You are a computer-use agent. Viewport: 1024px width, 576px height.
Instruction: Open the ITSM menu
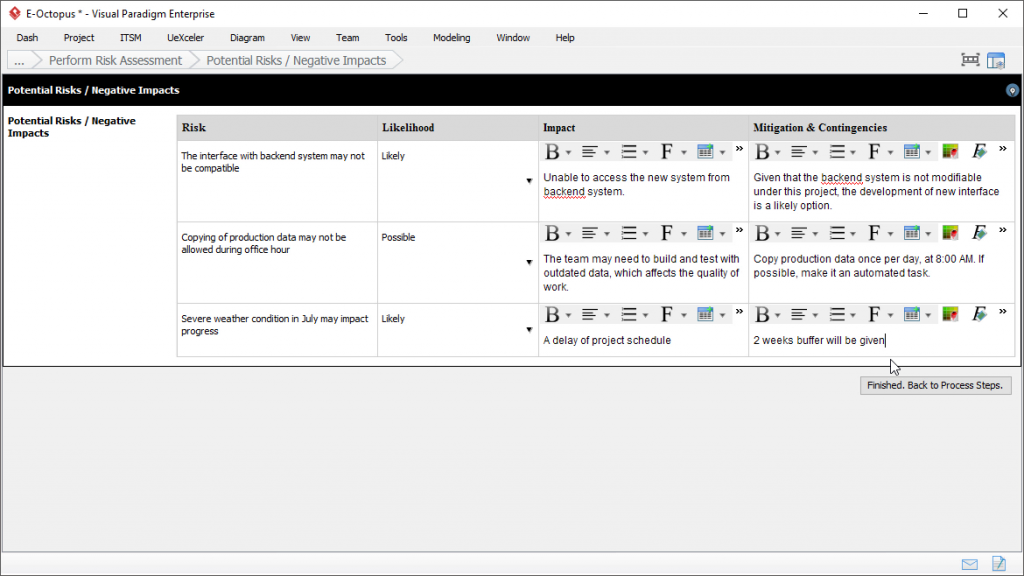131,38
